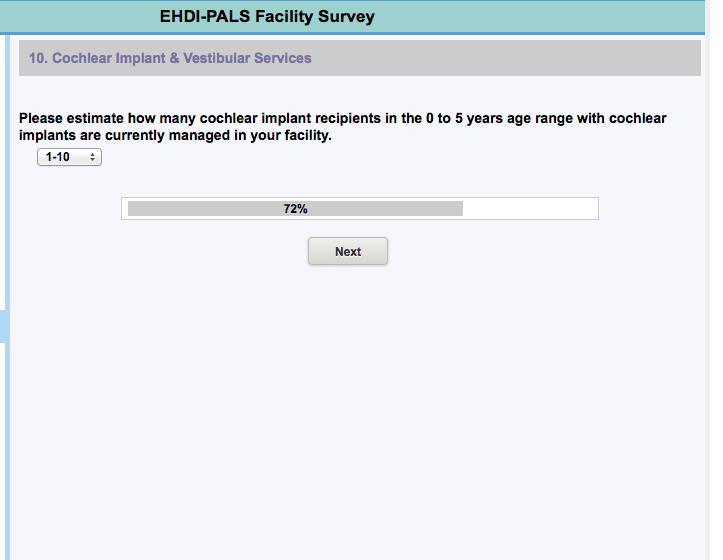
Task: Click the 72% progress label
Action: (295, 209)
